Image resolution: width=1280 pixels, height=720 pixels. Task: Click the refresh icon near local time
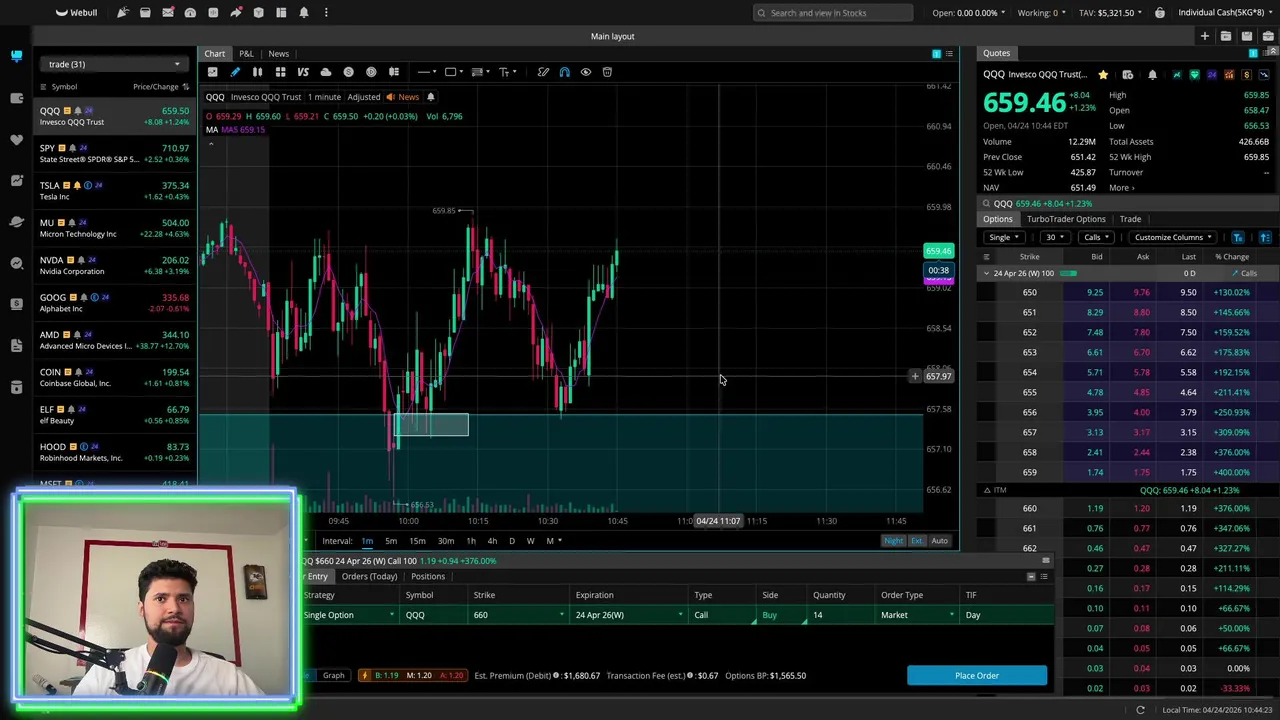point(1140,710)
